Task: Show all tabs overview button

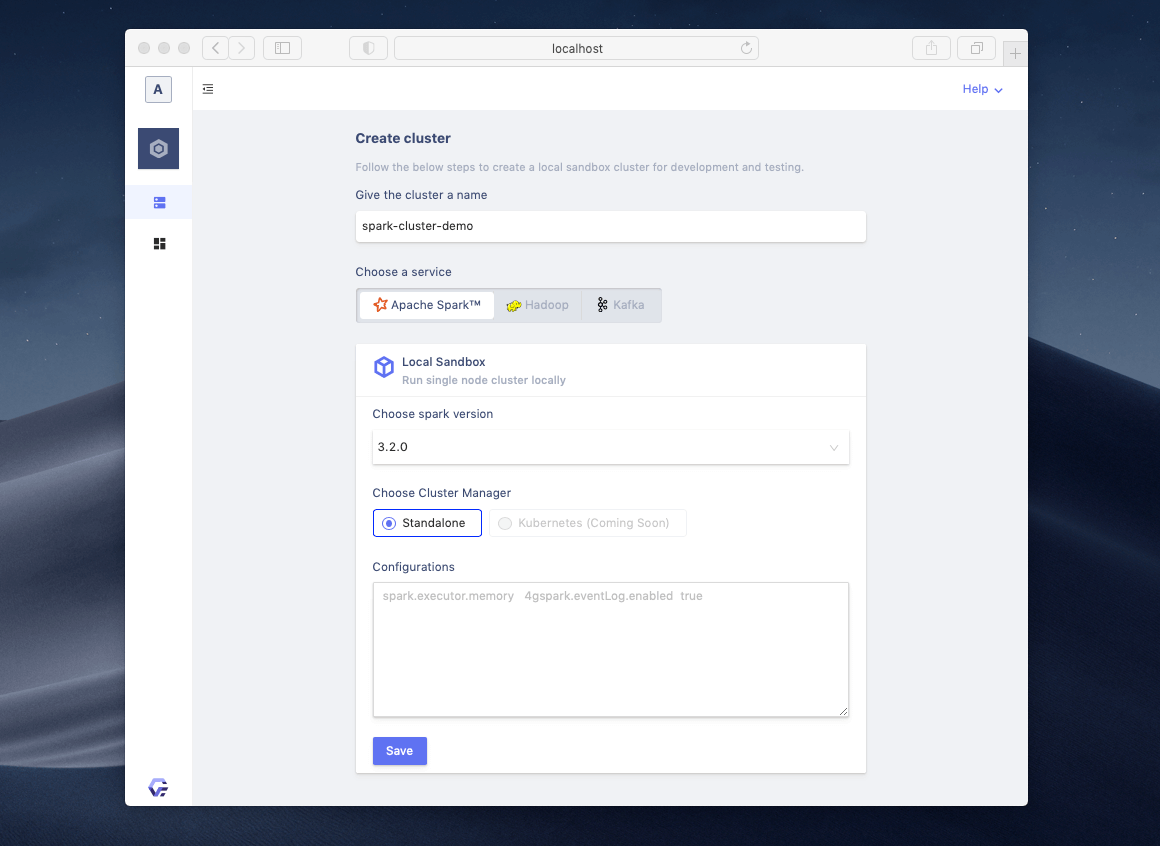Action: click(x=977, y=48)
